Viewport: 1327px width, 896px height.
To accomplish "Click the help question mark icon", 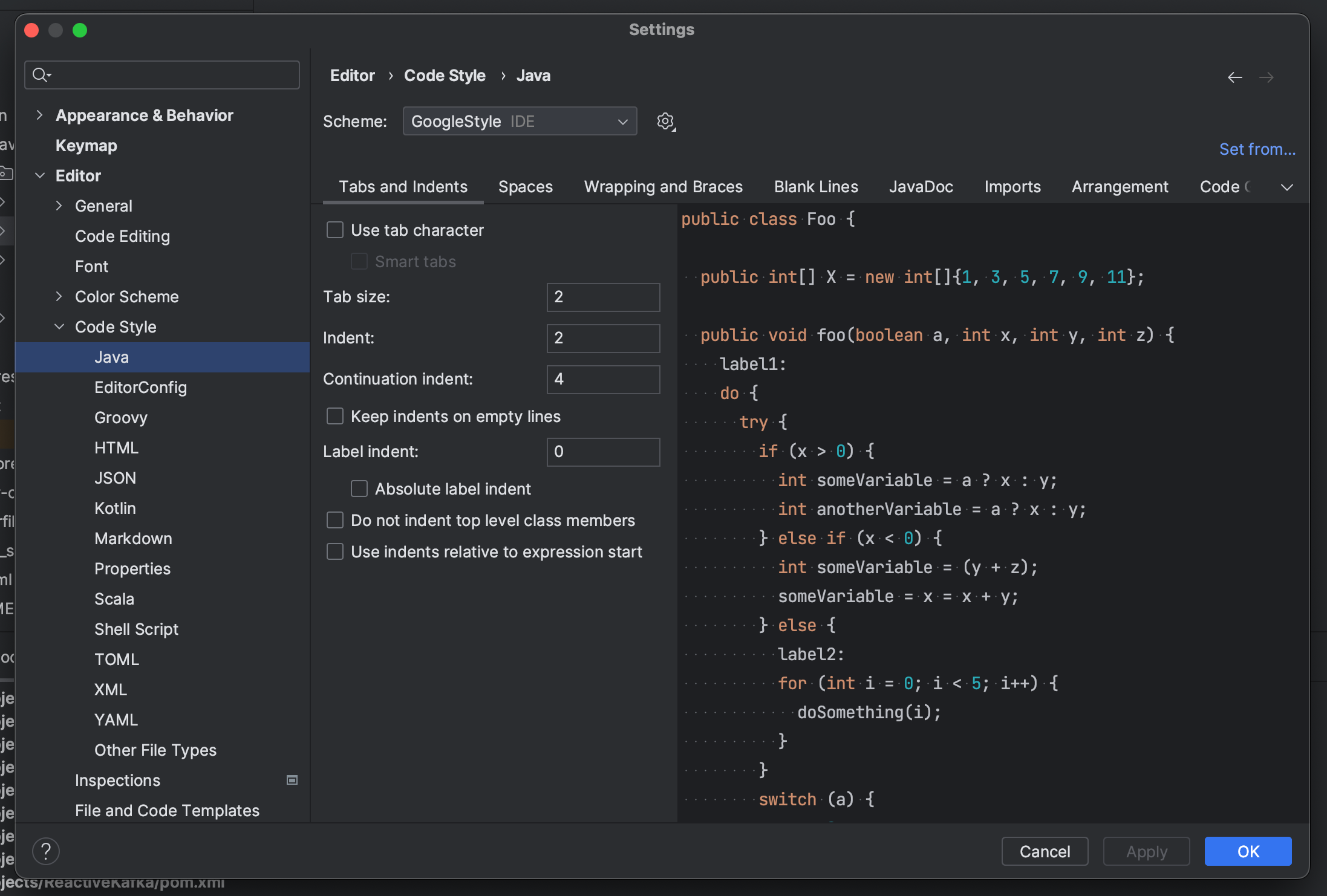I will (x=46, y=851).
